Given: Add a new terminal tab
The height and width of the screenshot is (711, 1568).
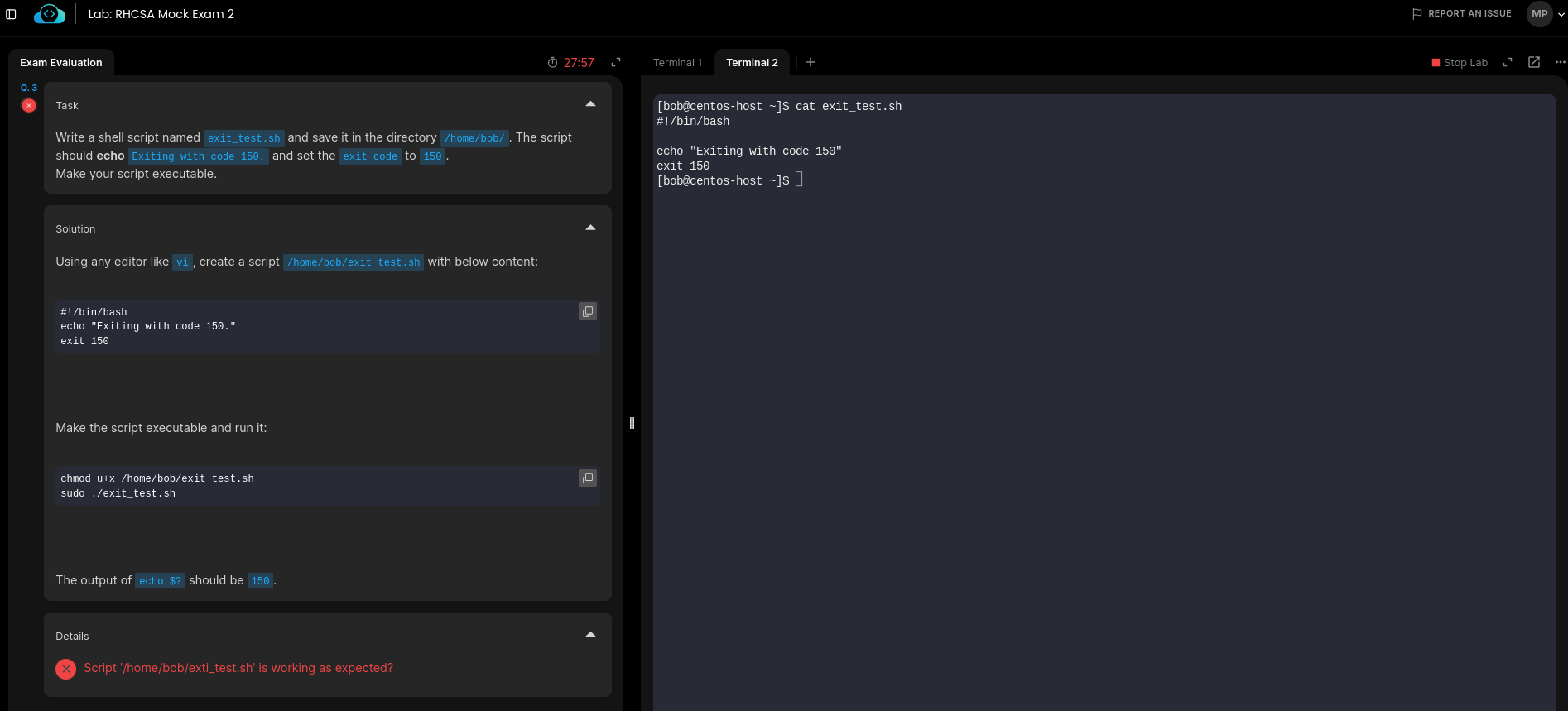Looking at the screenshot, I should pos(810,62).
